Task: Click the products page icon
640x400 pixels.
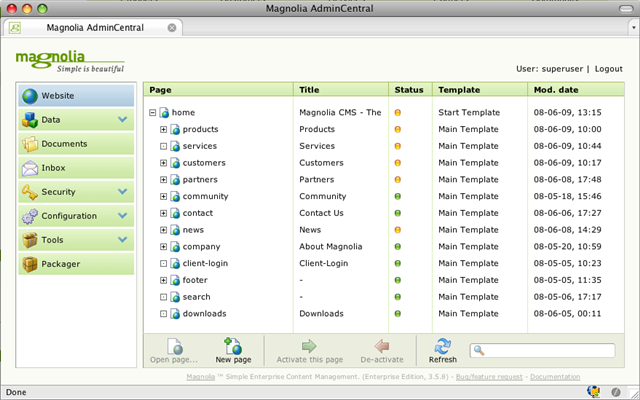Action: tap(175, 129)
